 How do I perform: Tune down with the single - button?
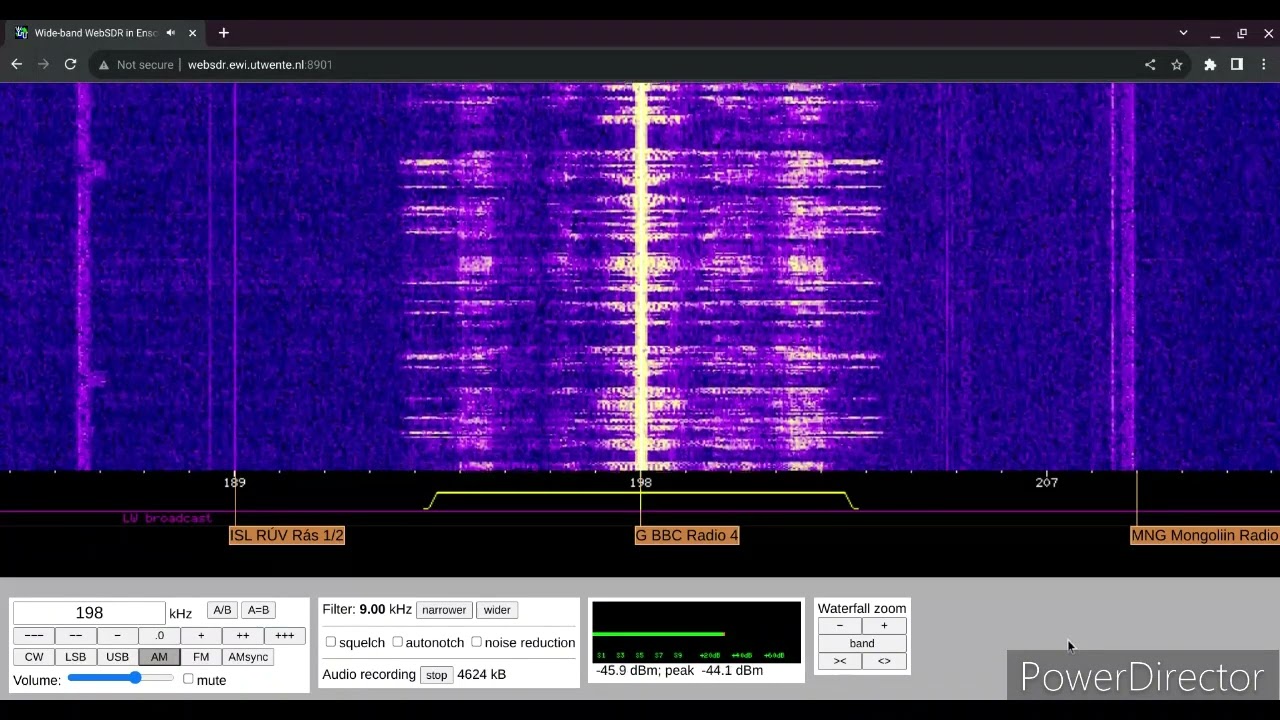pos(117,636)
